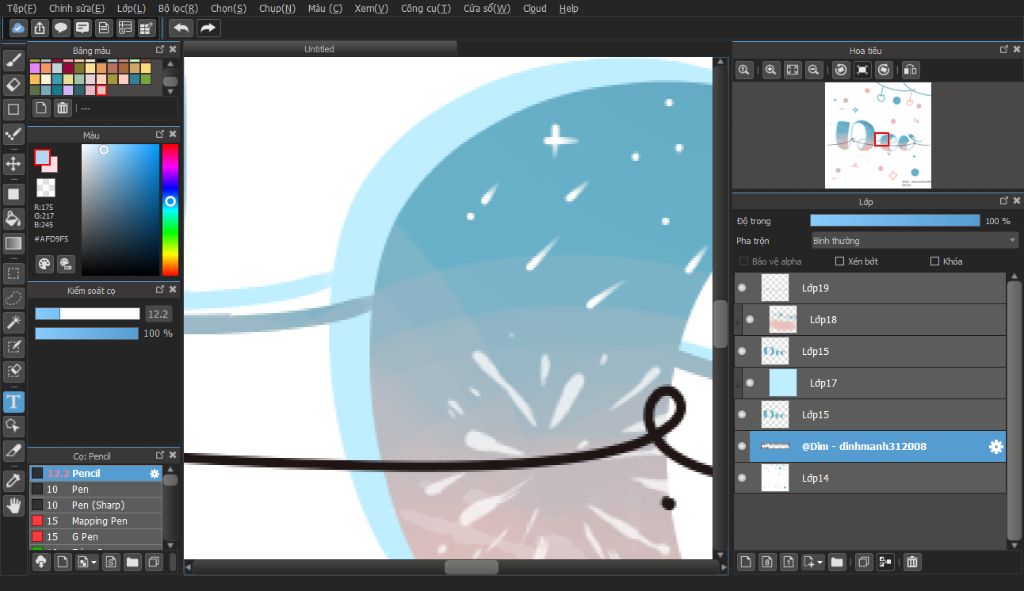
Task: Choose the Move tool
Action: tap(13, 163)
